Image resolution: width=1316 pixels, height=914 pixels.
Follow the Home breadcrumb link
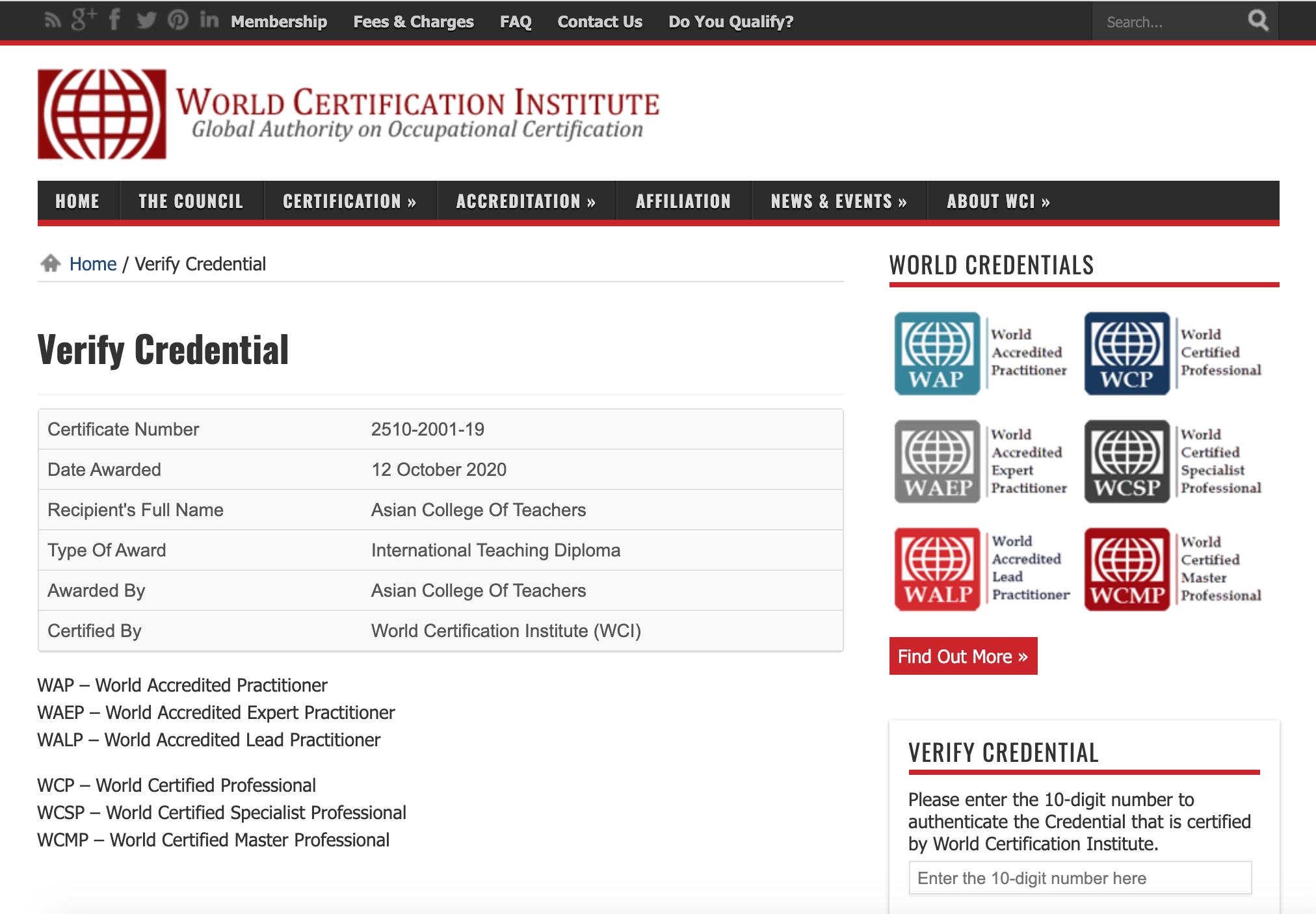coord(93,264)
